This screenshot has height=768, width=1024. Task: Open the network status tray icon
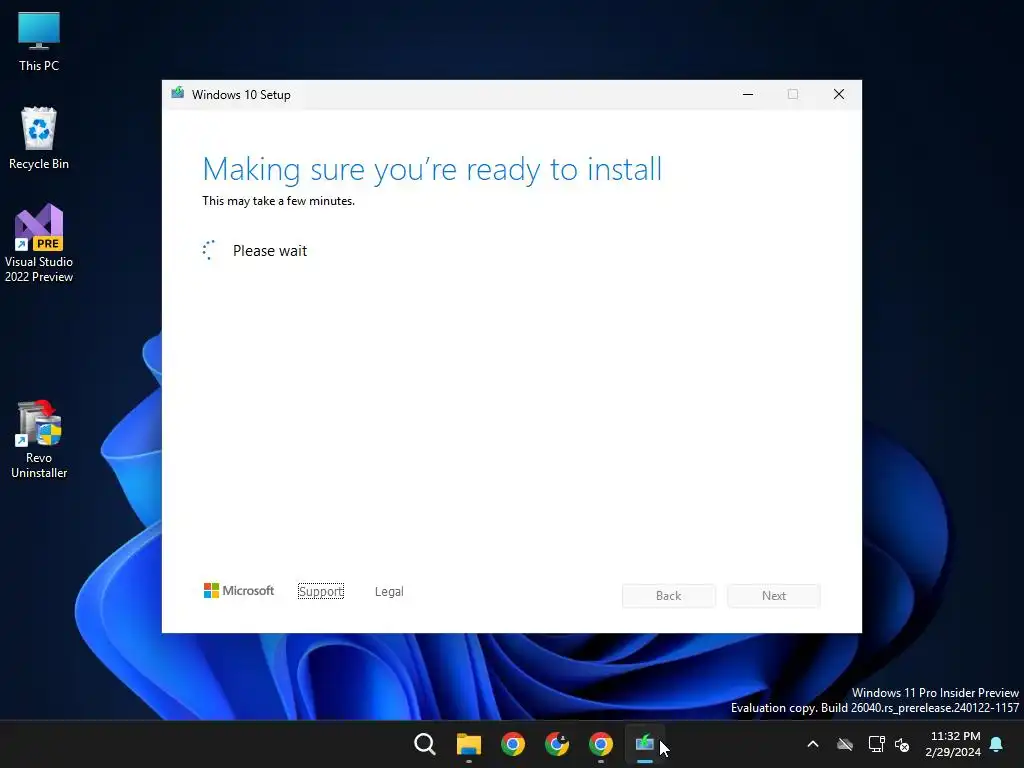pos(876,744)
